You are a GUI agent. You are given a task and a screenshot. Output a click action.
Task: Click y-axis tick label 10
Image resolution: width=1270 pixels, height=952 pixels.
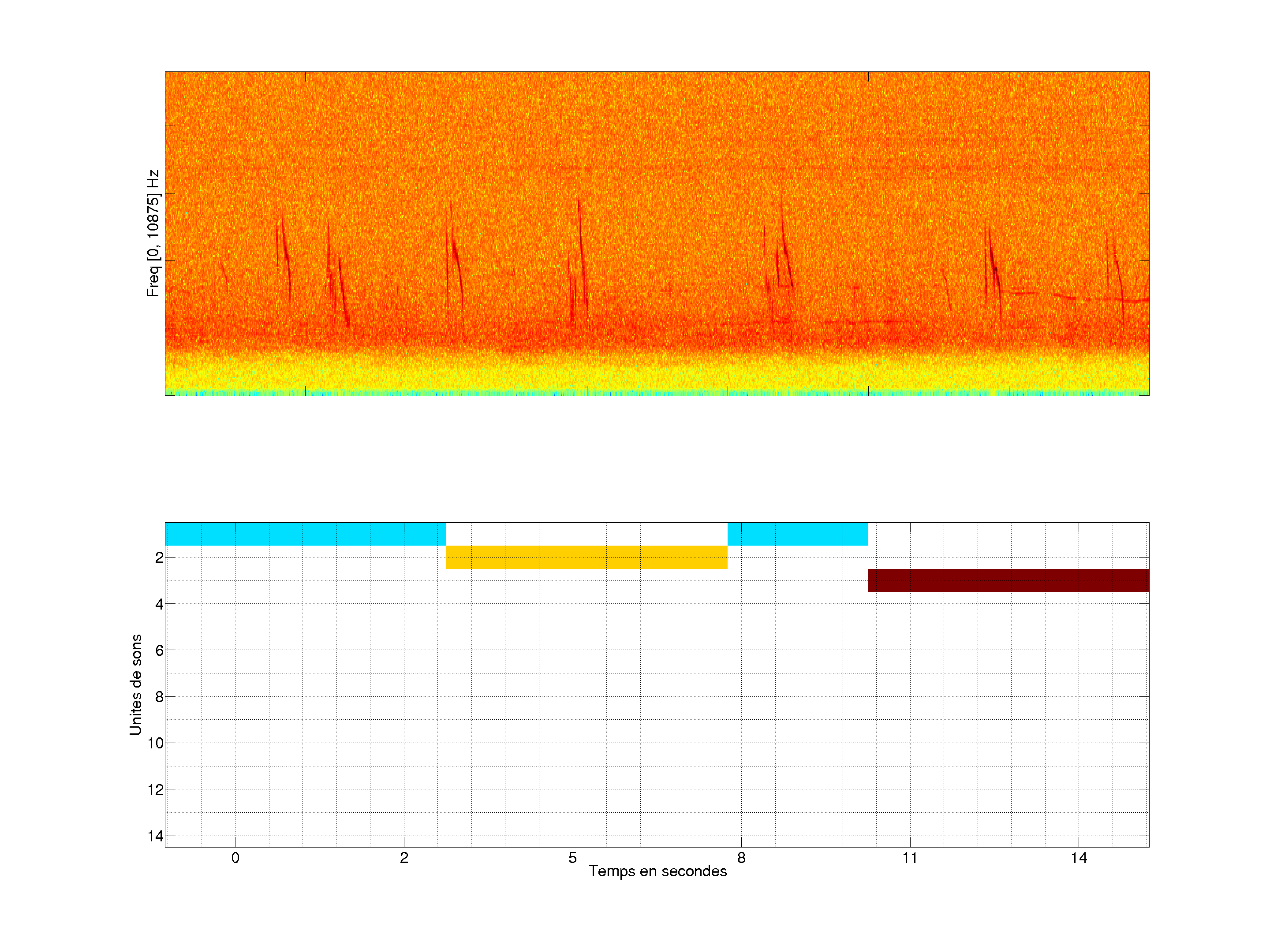coord(156,743)
